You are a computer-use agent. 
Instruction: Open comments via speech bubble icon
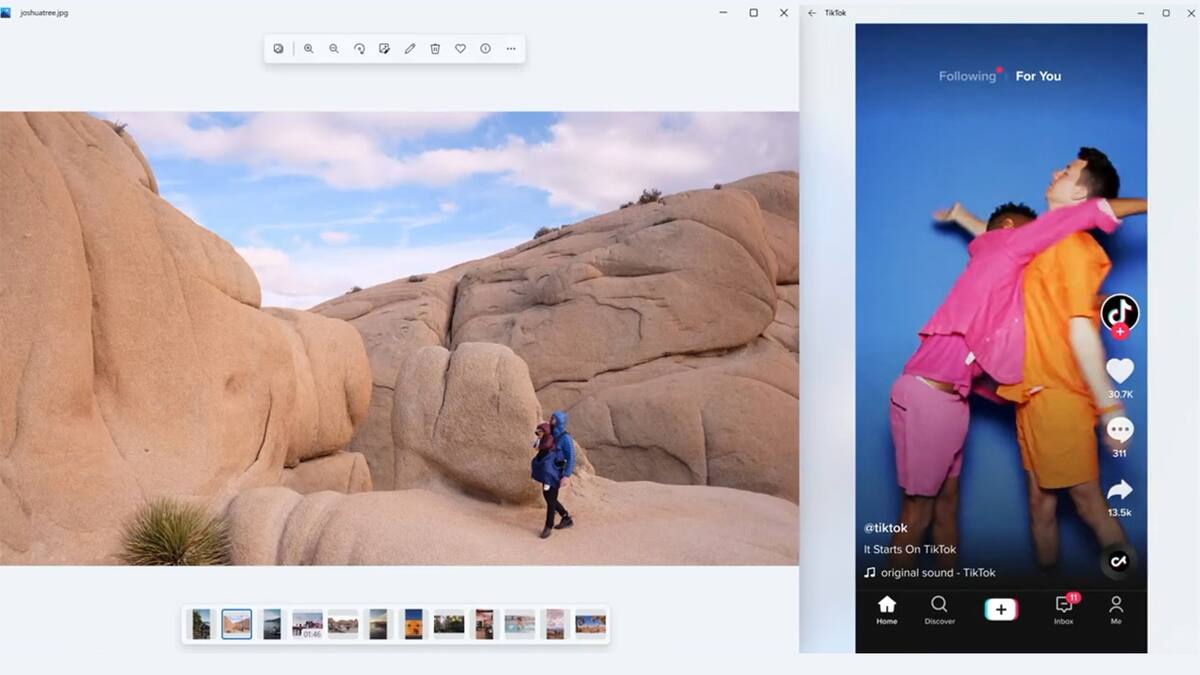(x=1120, y=430)
